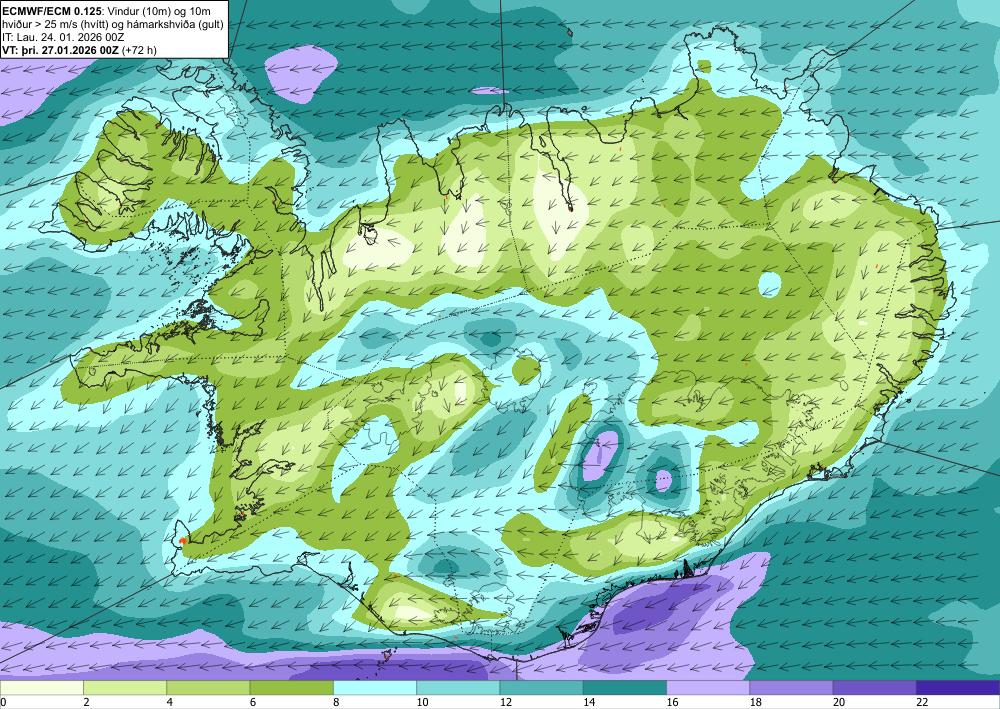Select the medium teal 12–14 m/s swatch
The width and height of the screenshot is (1000, 709).
(541, 688)
